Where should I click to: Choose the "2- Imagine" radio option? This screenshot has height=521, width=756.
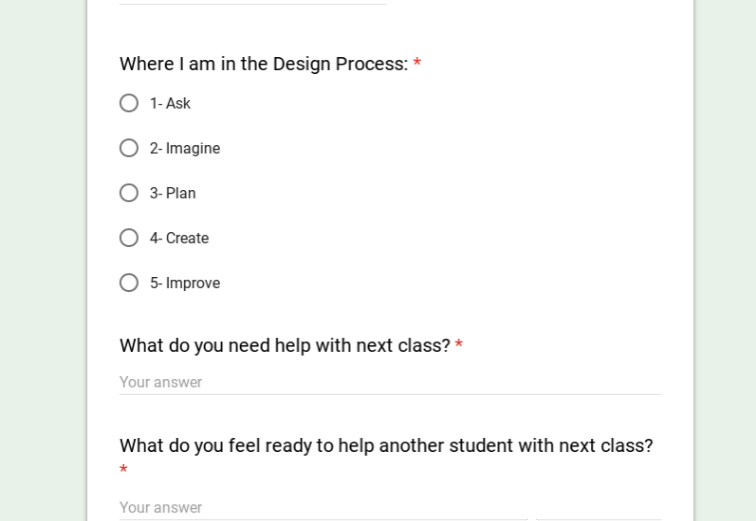(x=129, y=148)
